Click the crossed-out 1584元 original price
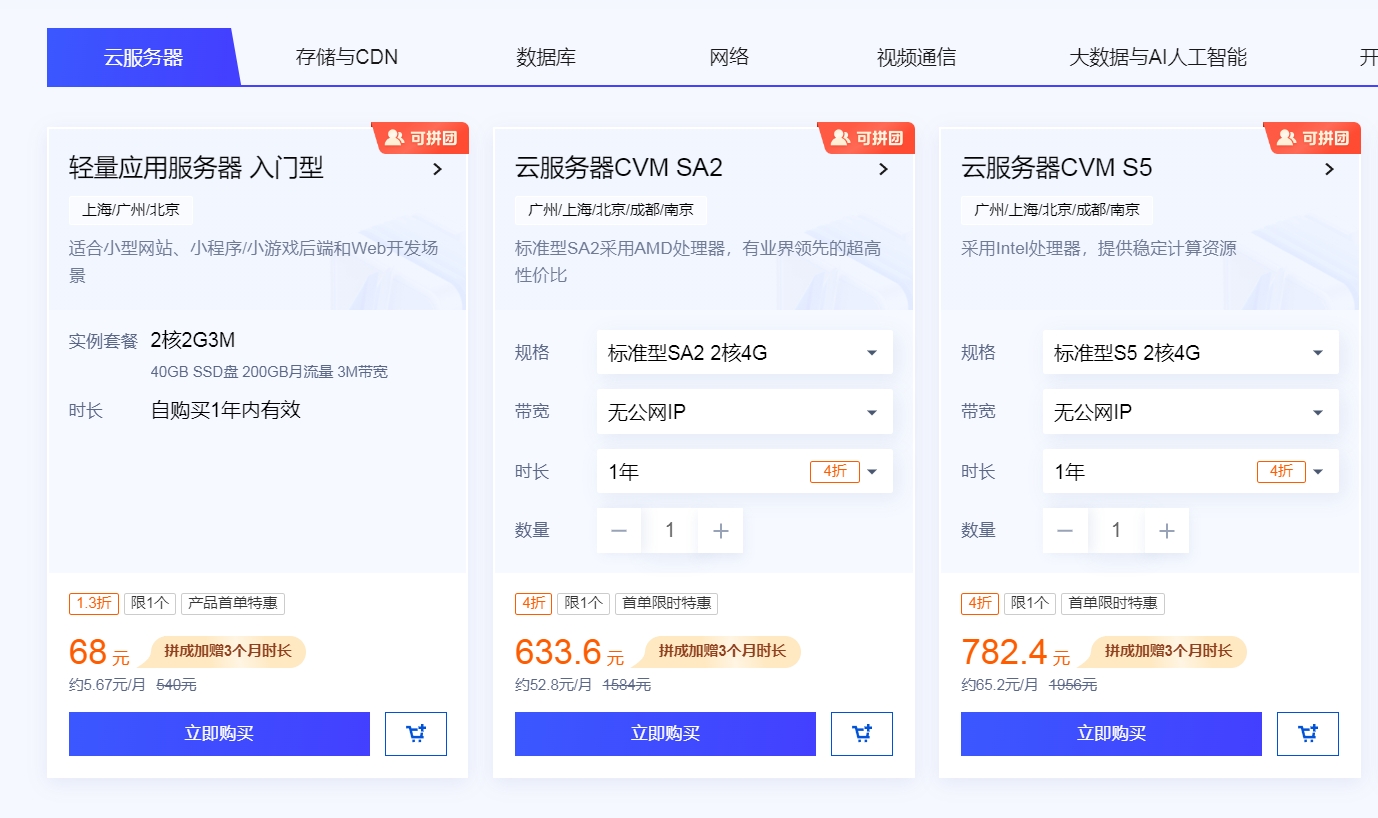Screen dimensions: 1378x818 pos(627,686)
